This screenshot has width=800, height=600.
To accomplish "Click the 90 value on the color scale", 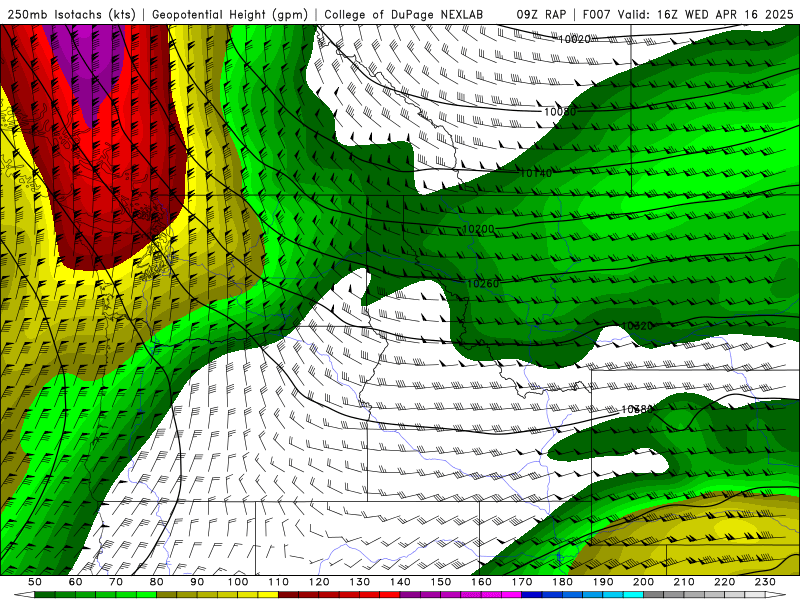I will click(x=197, y=582).
